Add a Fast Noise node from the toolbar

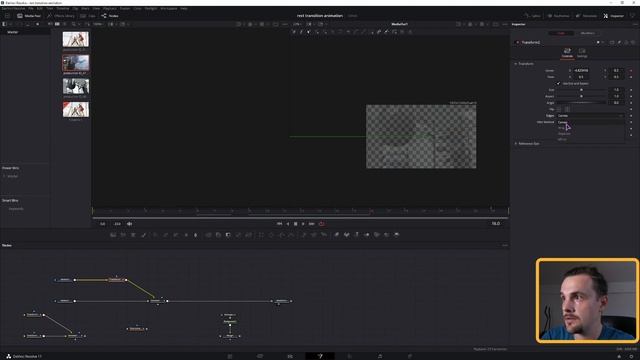click(123, 235)
